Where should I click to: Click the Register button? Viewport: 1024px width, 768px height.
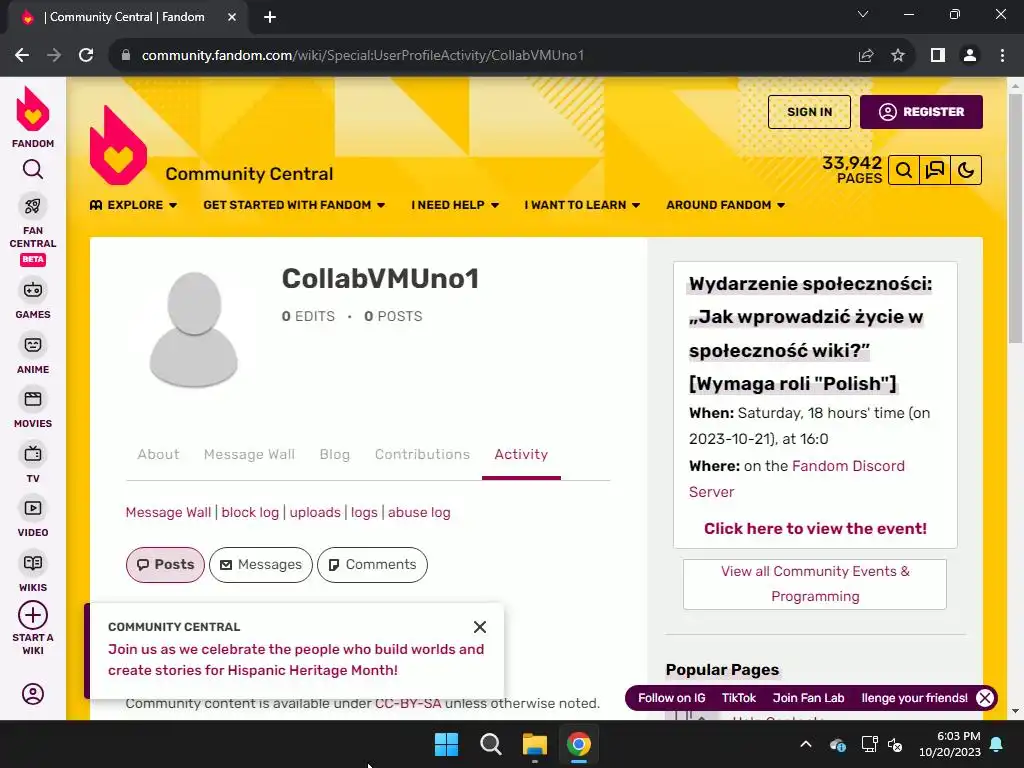921,112
